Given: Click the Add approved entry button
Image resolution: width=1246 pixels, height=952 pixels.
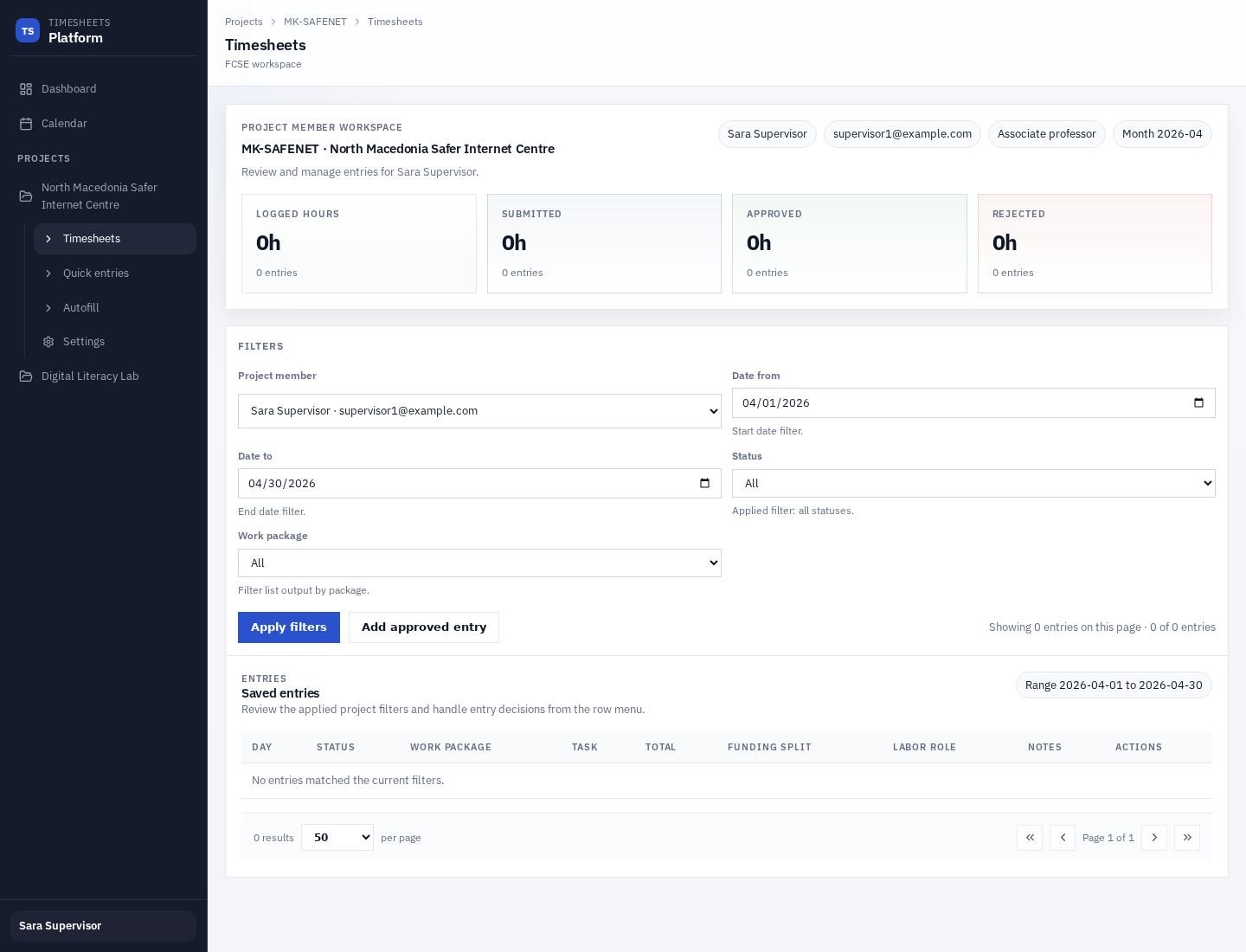Looking at the screenshot, I should tap(424, 627).
